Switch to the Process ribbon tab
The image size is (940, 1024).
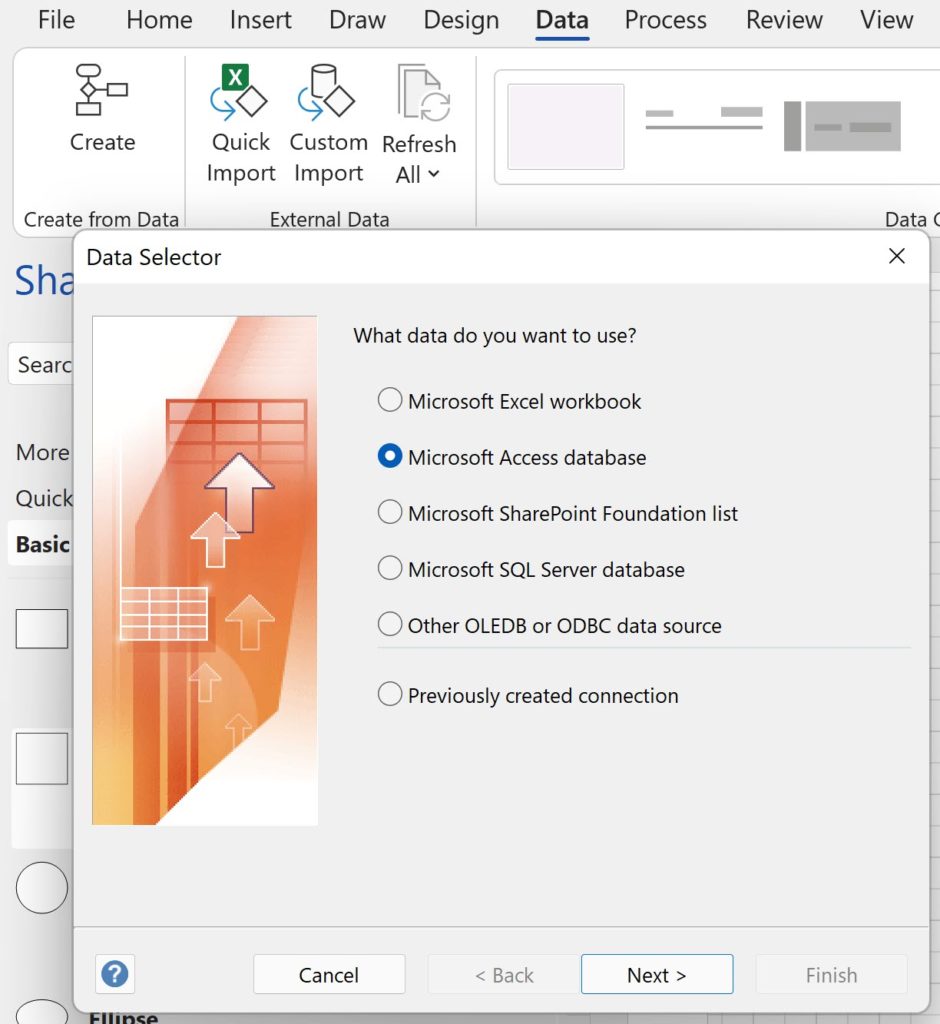coord(664,20)
